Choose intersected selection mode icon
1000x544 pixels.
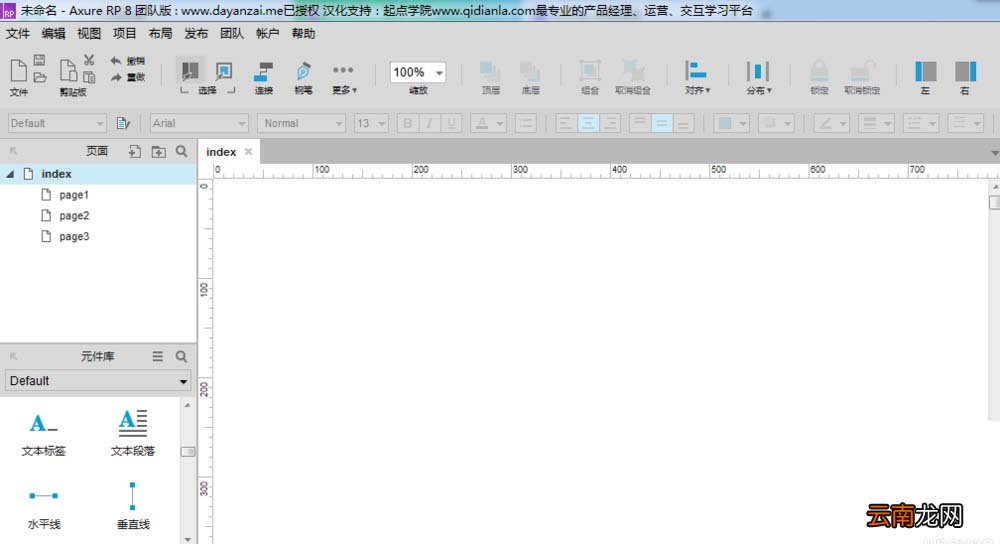[x=190, y=71]
